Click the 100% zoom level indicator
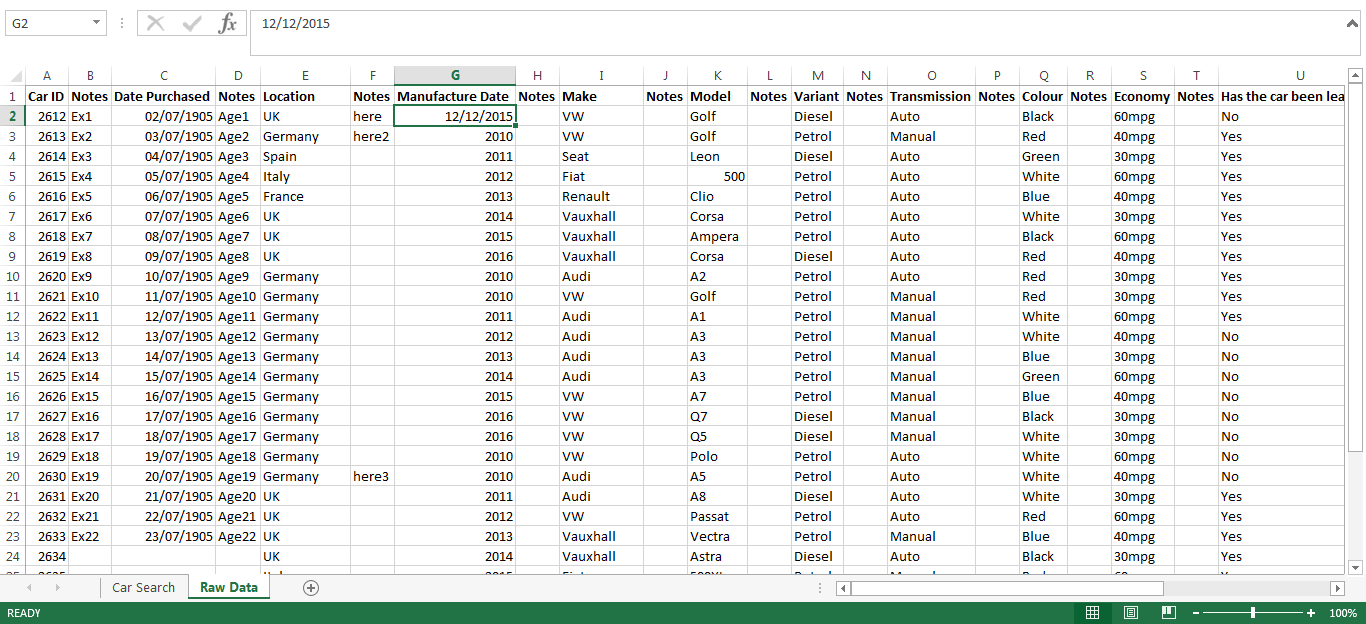Image resolution: width=1366 pixels, height=624 pixels. pyautogui.click(x=1343, y=612)
